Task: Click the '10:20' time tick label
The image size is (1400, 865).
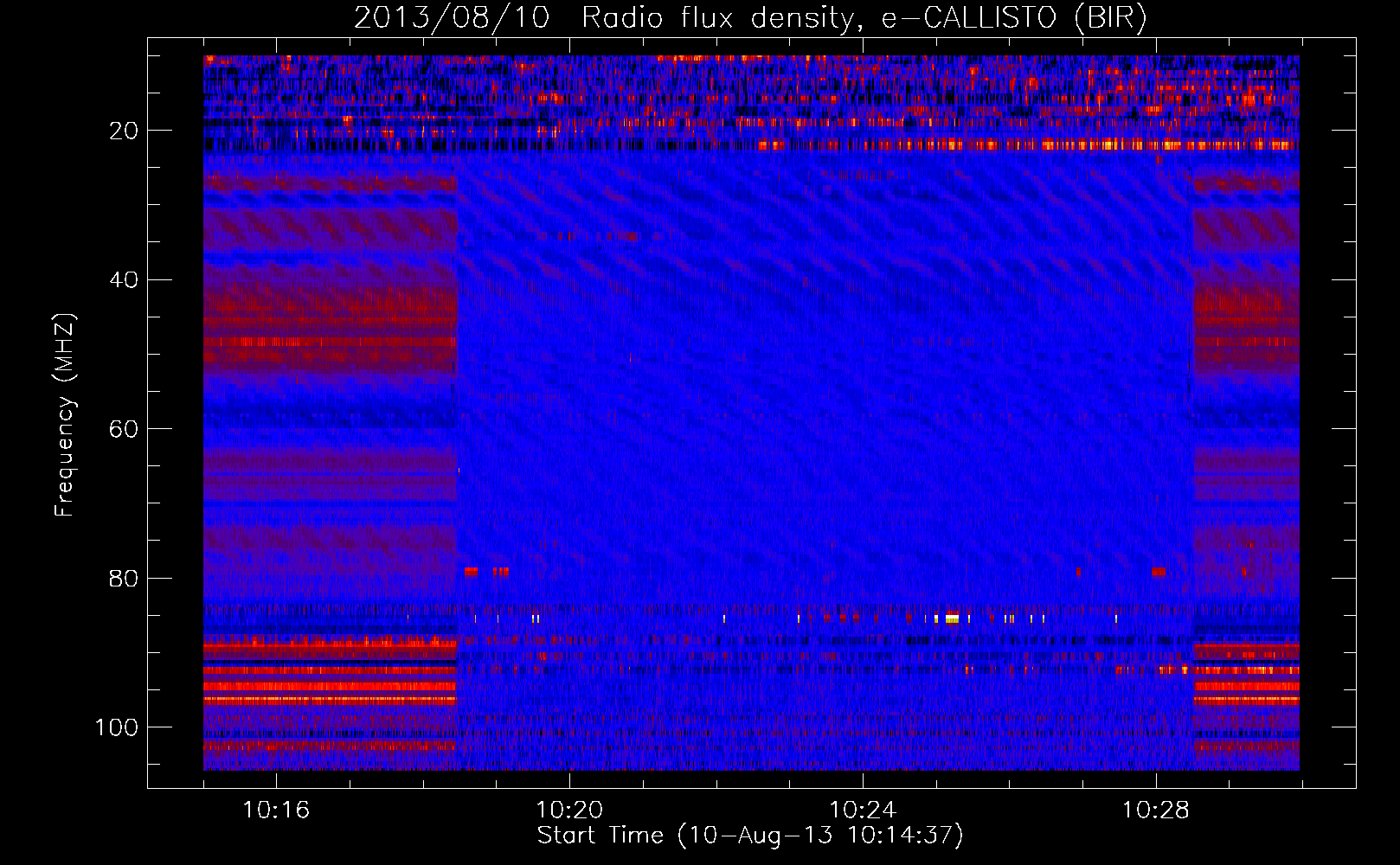Action: 569,810
